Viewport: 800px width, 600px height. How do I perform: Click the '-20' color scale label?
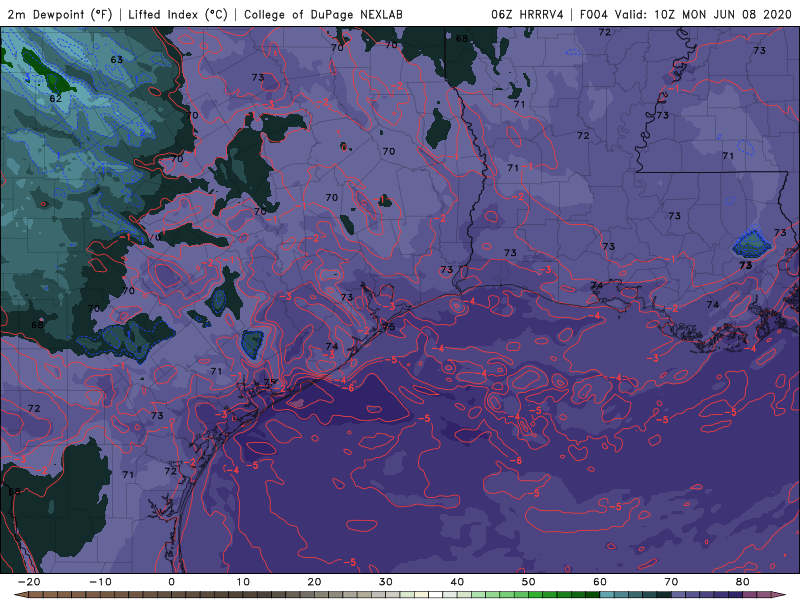(x=29, y=582)
